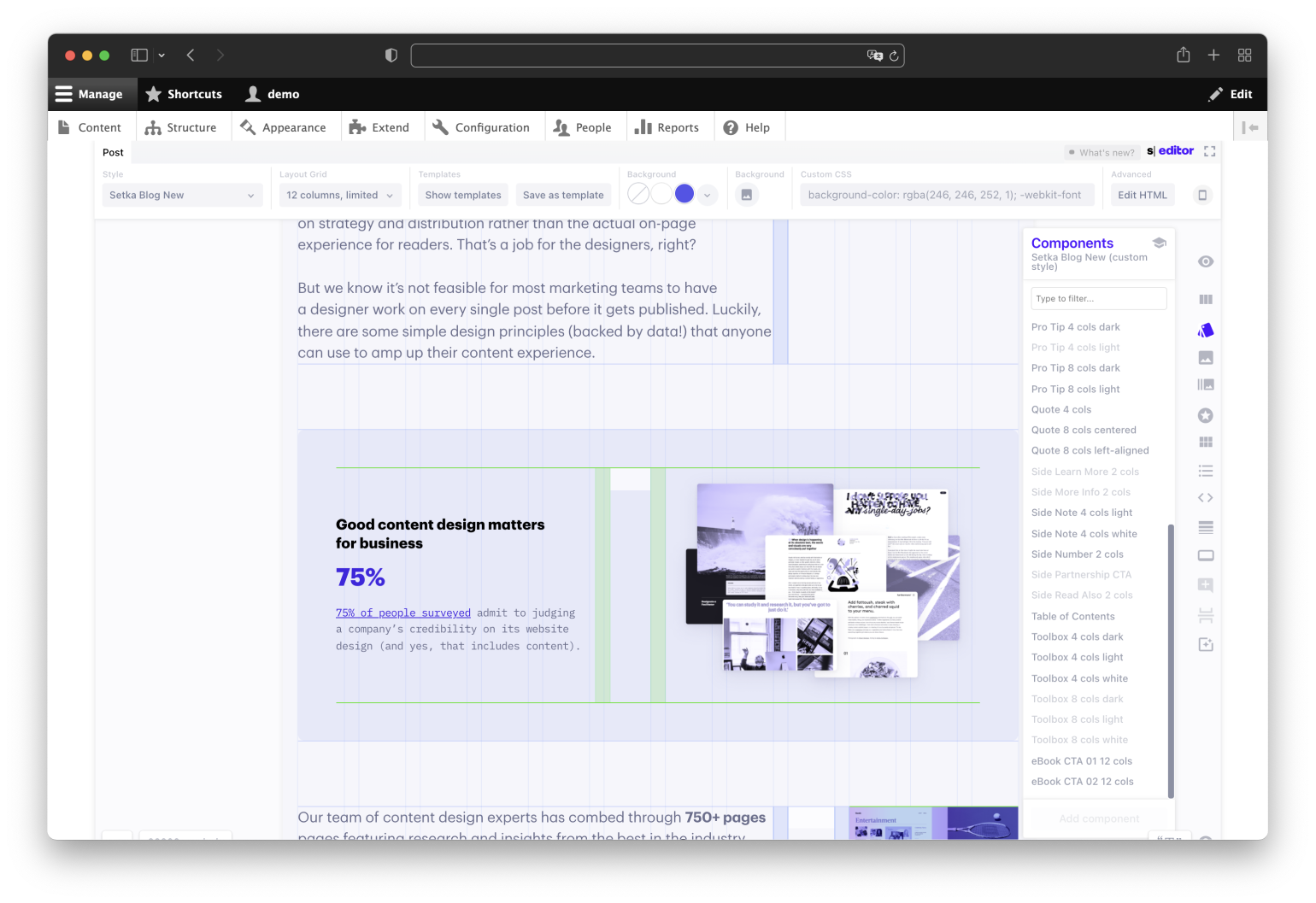Toggle the fullscreen icon next to editor logo
1316x903 pixels.
click(x=1209, y=151)
